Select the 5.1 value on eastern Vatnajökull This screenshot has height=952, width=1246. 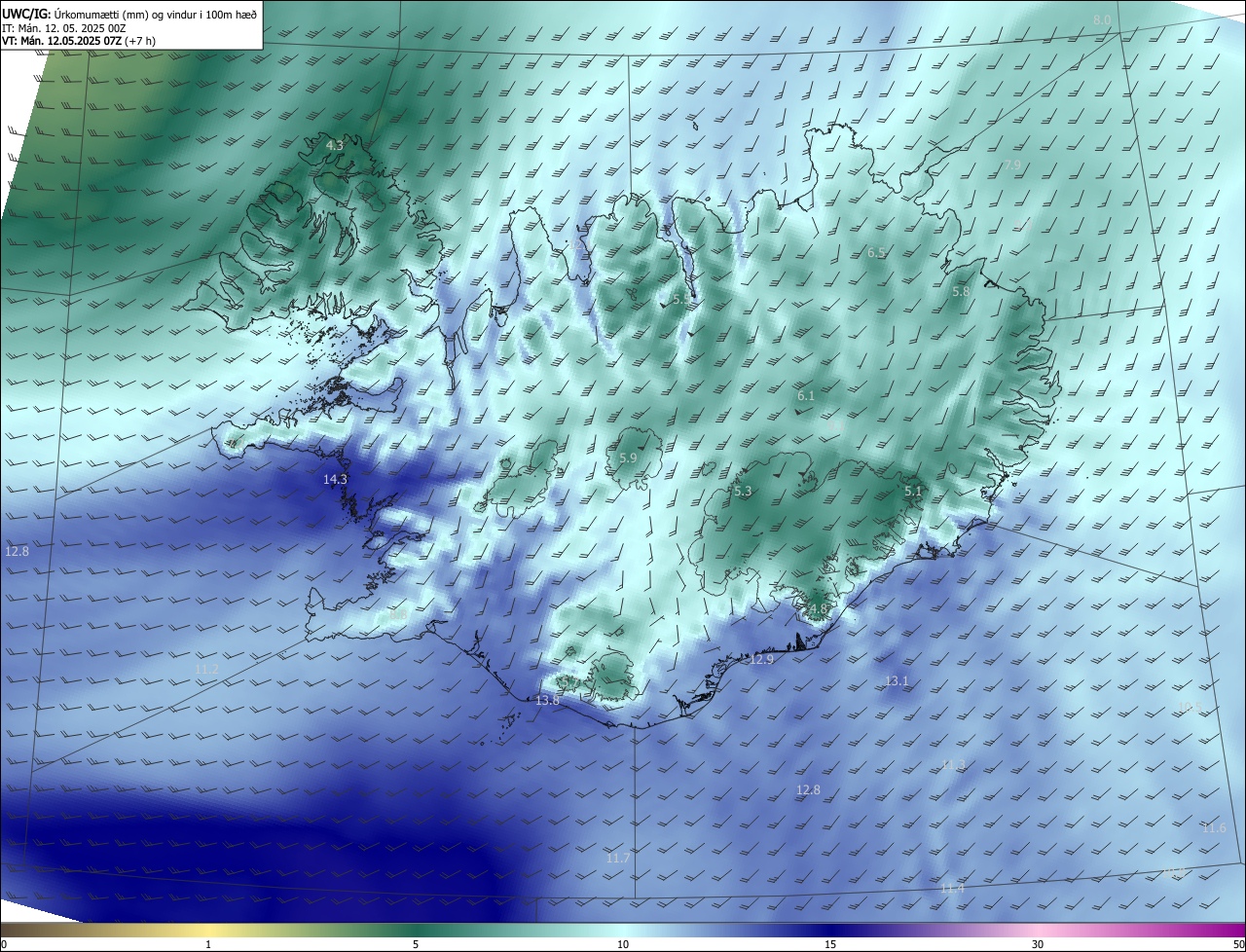912,492
